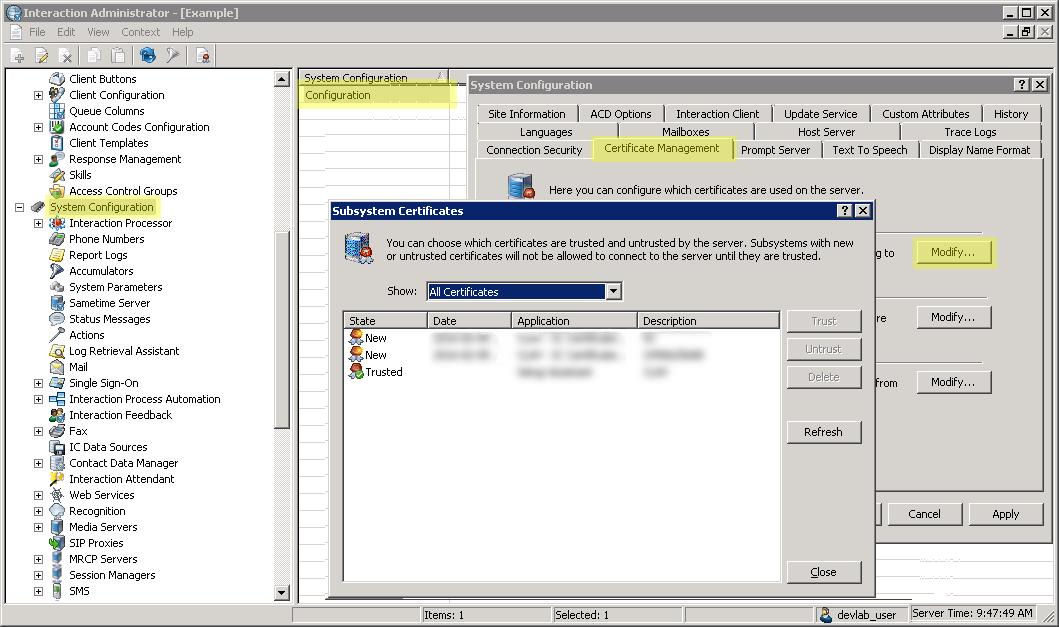This screenshot has height=627, width=1059.
Task: Click the SIP Proxies icon
Action: click(x=57, y=543)
